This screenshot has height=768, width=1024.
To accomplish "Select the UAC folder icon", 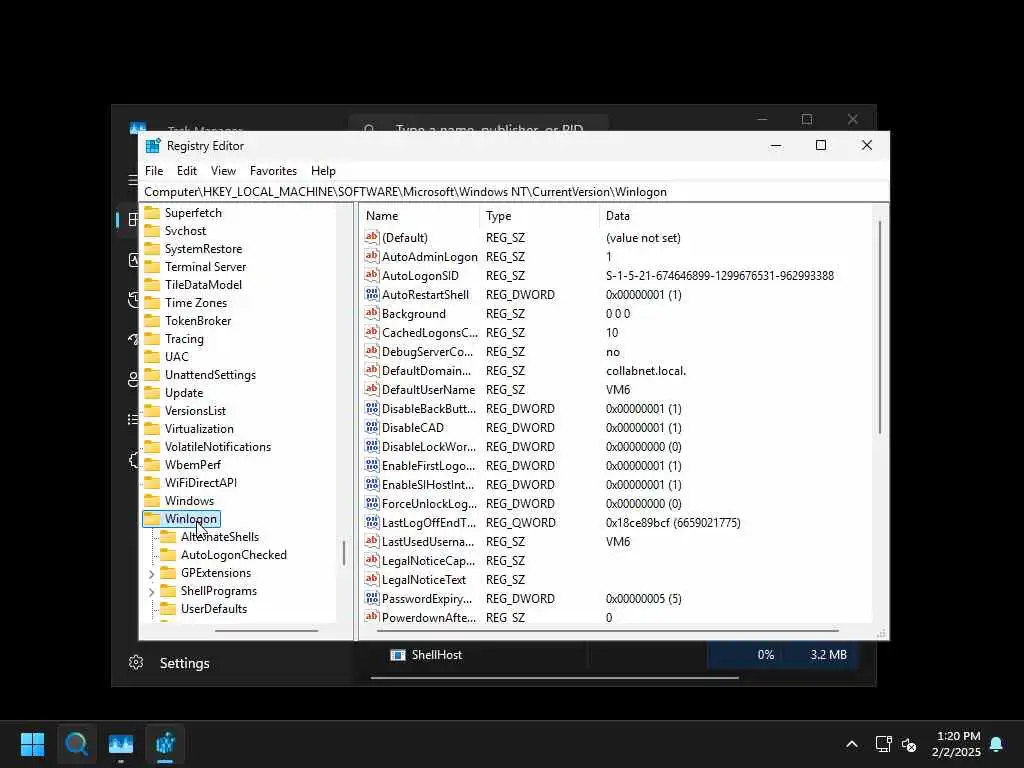I will point(152,357).
